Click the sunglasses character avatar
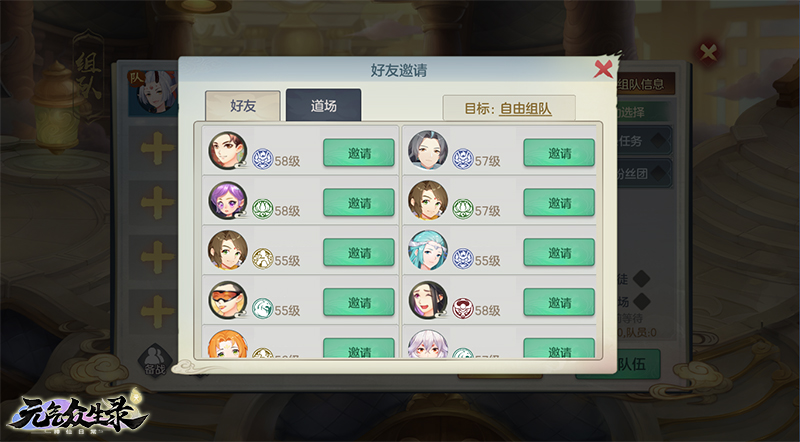Viewport: 800px width, 442px height. click(x=228, y=300)
